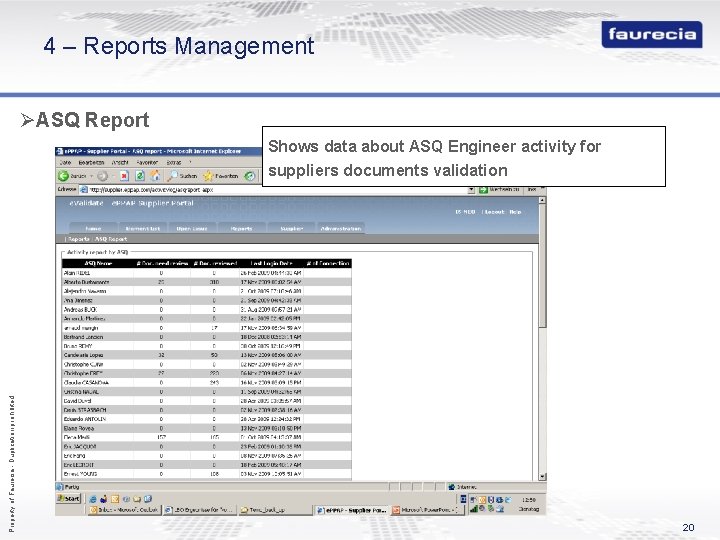Click the system tray clock
This screenshot has width=720, height=540.
pos(528,499)
